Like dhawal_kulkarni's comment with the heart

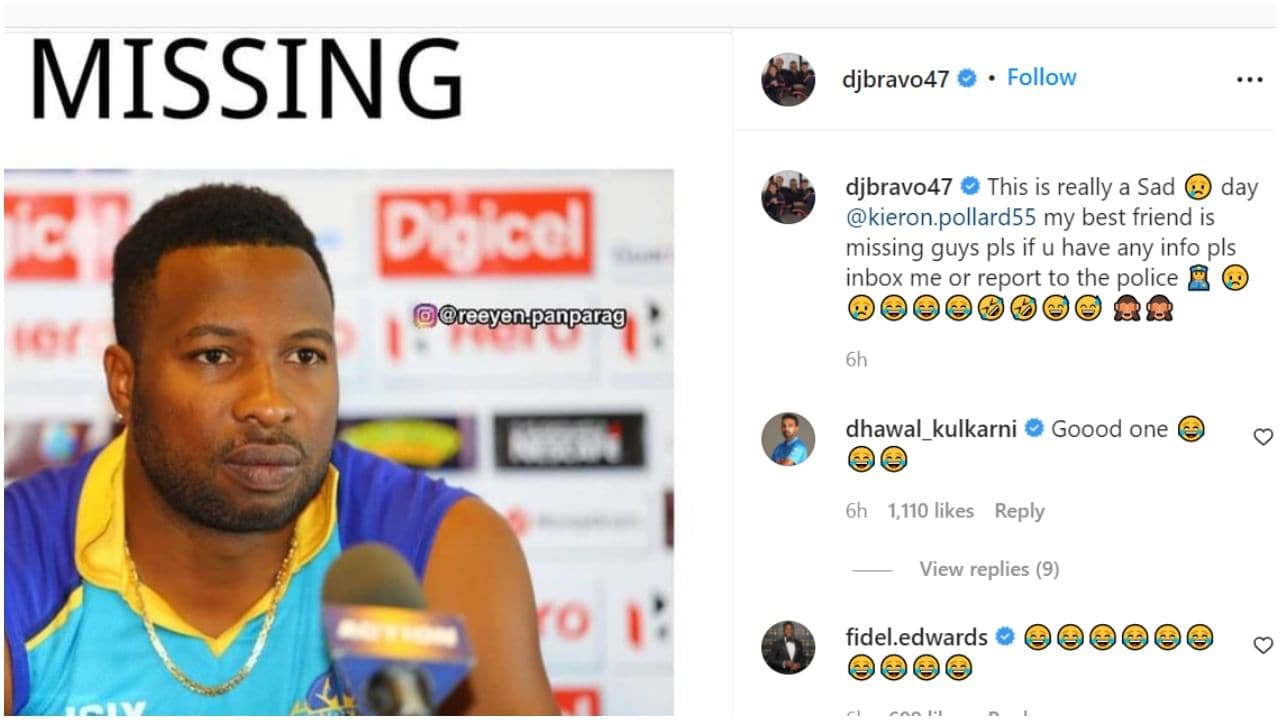tap(1263, 437)
